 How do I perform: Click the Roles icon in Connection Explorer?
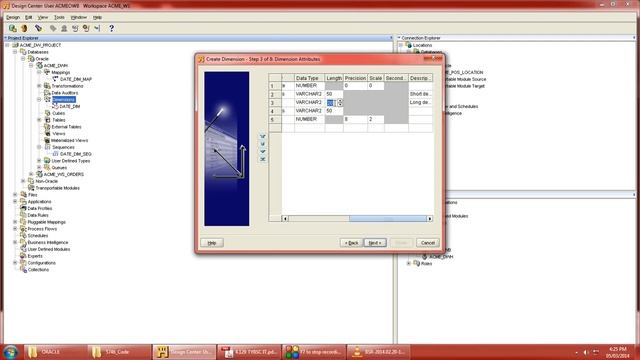(x=417, y=263)
